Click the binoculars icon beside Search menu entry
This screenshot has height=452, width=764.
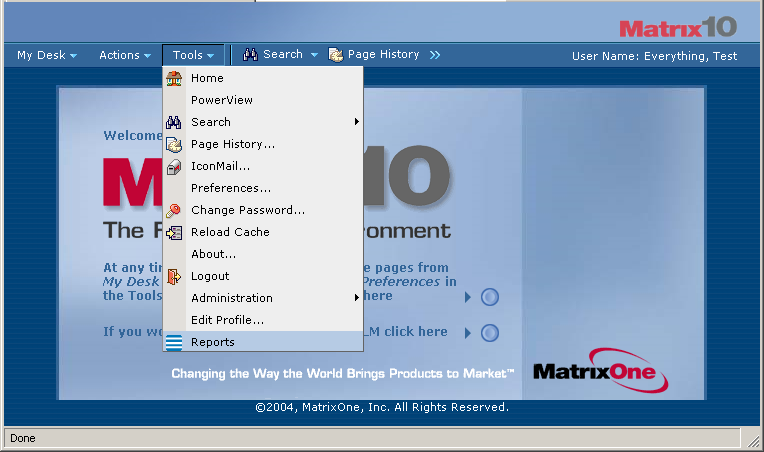[174, 122]
